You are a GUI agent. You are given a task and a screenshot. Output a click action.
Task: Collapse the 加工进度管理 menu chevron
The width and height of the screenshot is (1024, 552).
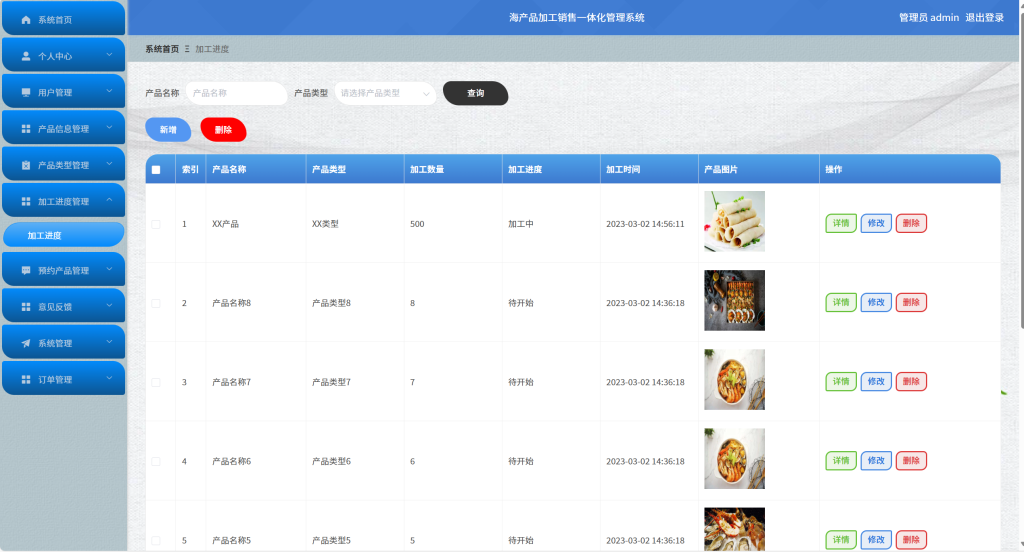(109, 201)
